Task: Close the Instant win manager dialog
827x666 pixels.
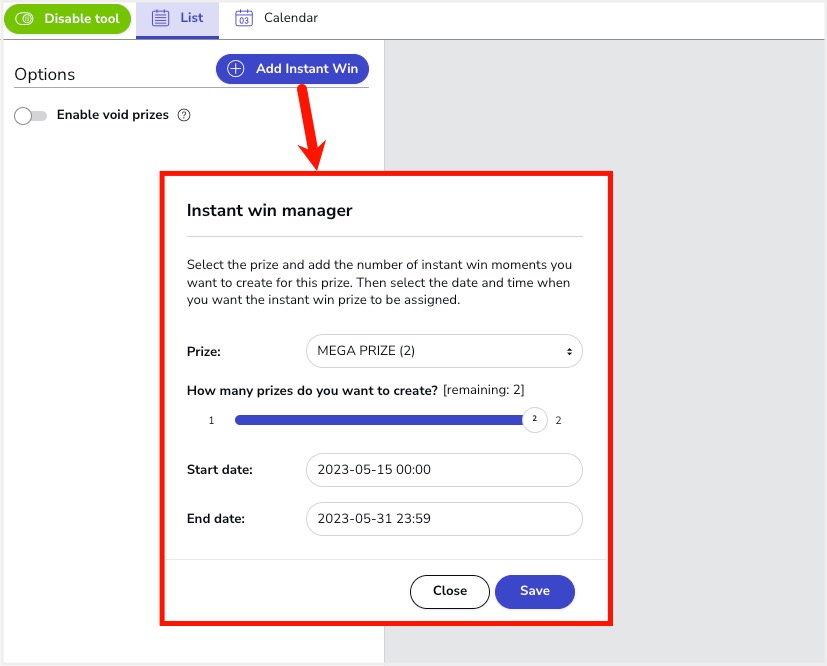Action: [x=450, y=591]
